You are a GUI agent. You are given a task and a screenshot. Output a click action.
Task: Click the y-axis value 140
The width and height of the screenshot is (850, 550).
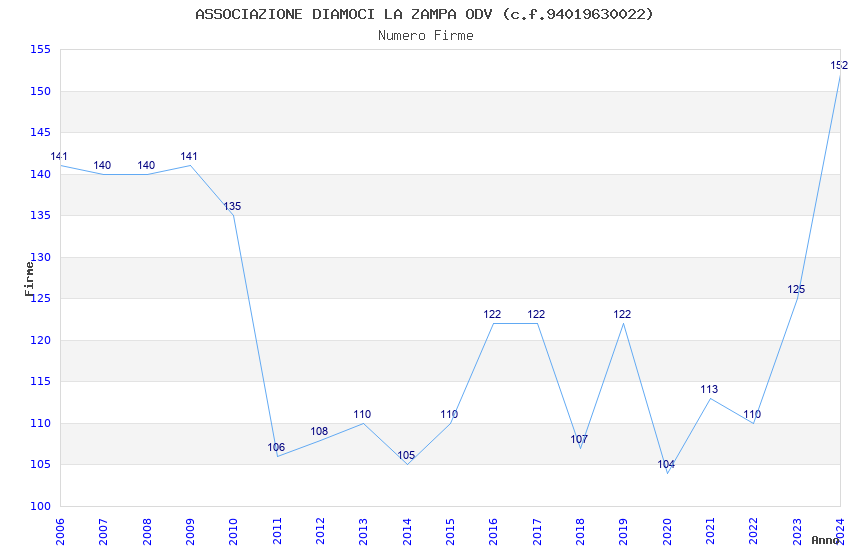[40, 174]
